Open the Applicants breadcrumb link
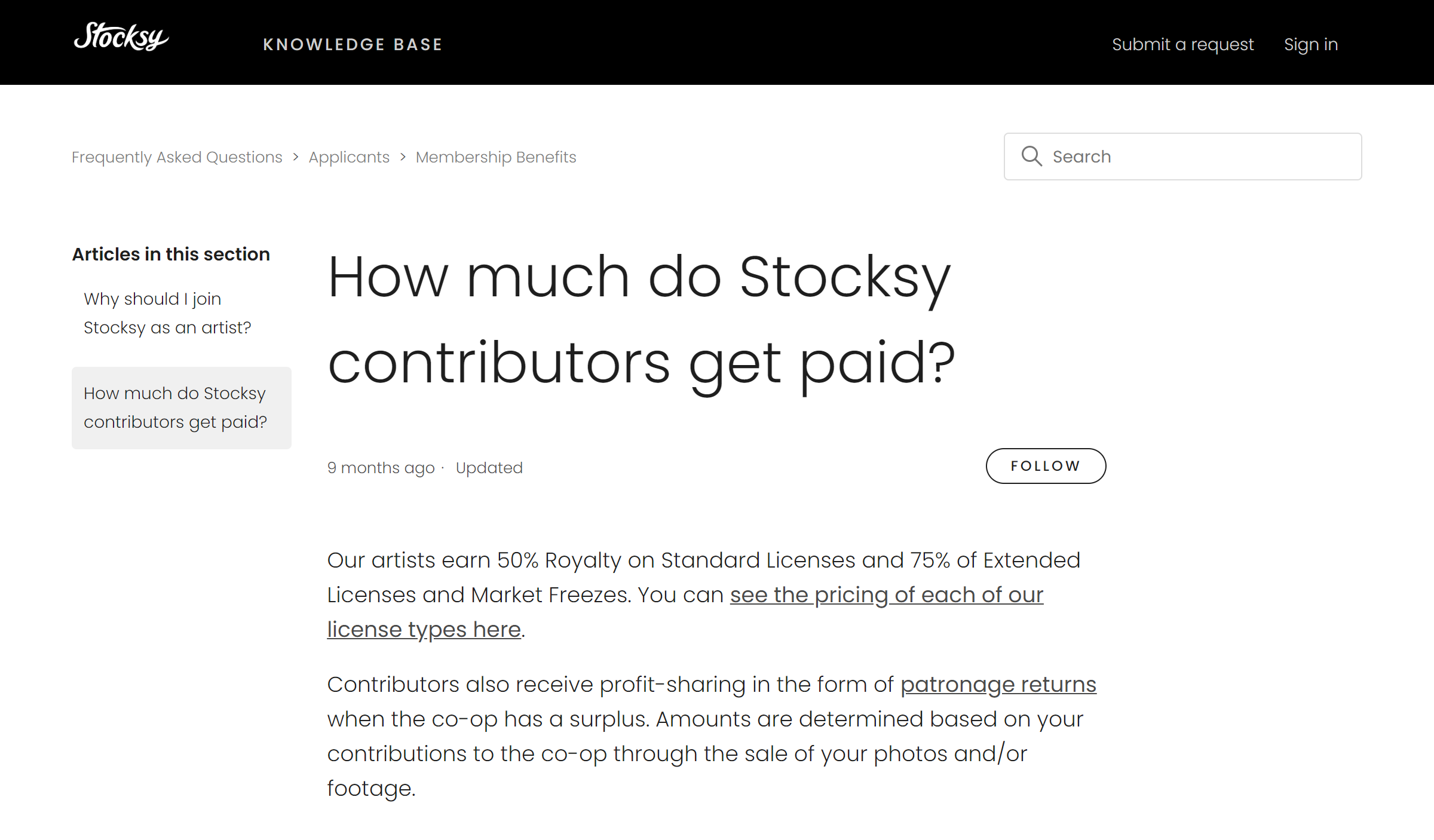Screen dimensions: 1434x840 coord(349,157)
